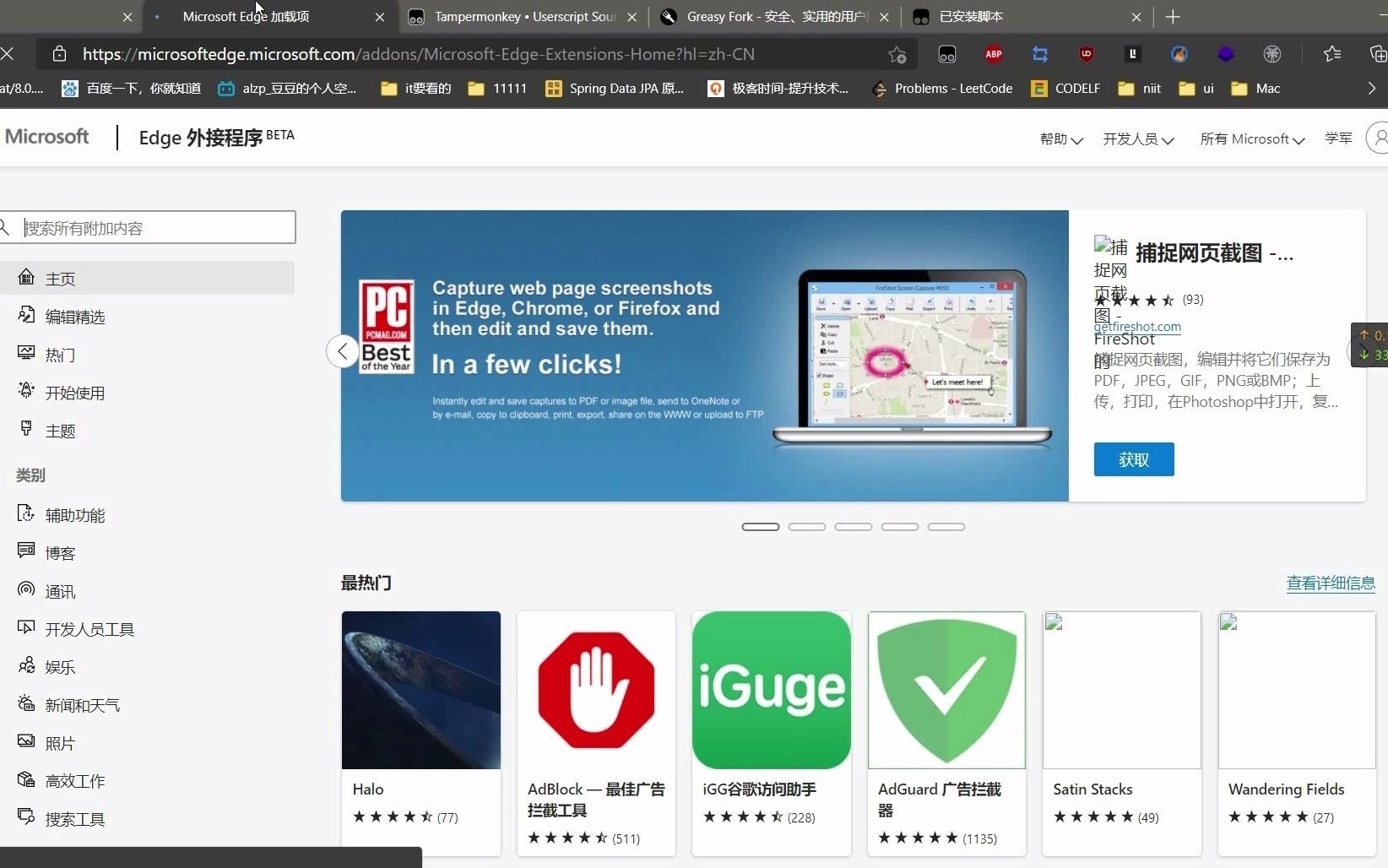This screenshot has height=868, width=1388.
Task: Open the CODELF bookmark
Action: [1065, 88]
